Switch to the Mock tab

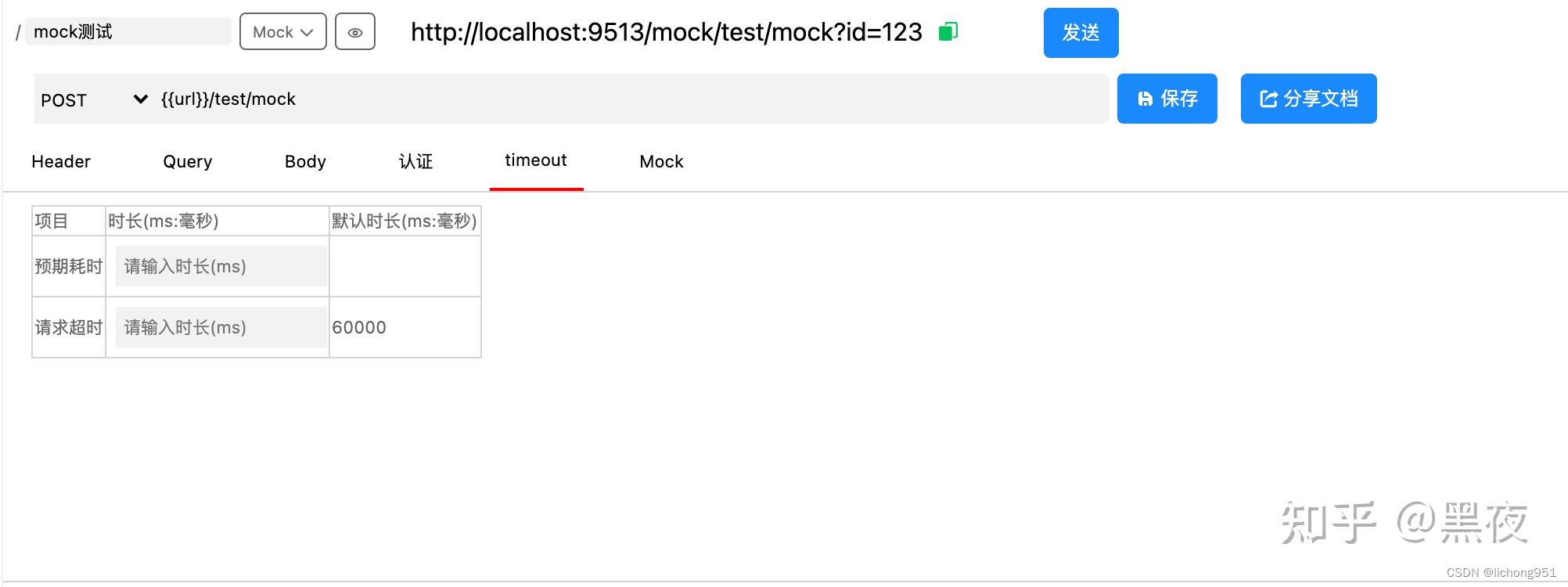(661, 161)
